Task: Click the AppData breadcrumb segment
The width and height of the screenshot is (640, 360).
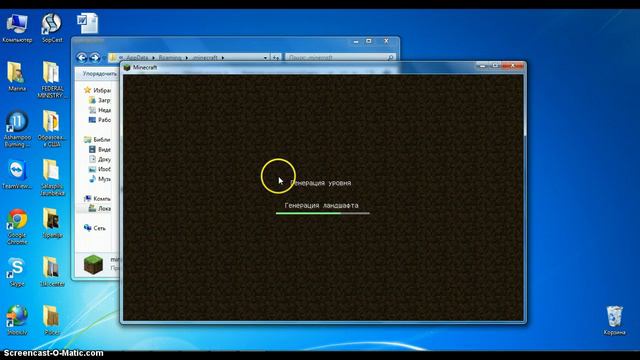Action: point(137,58)
